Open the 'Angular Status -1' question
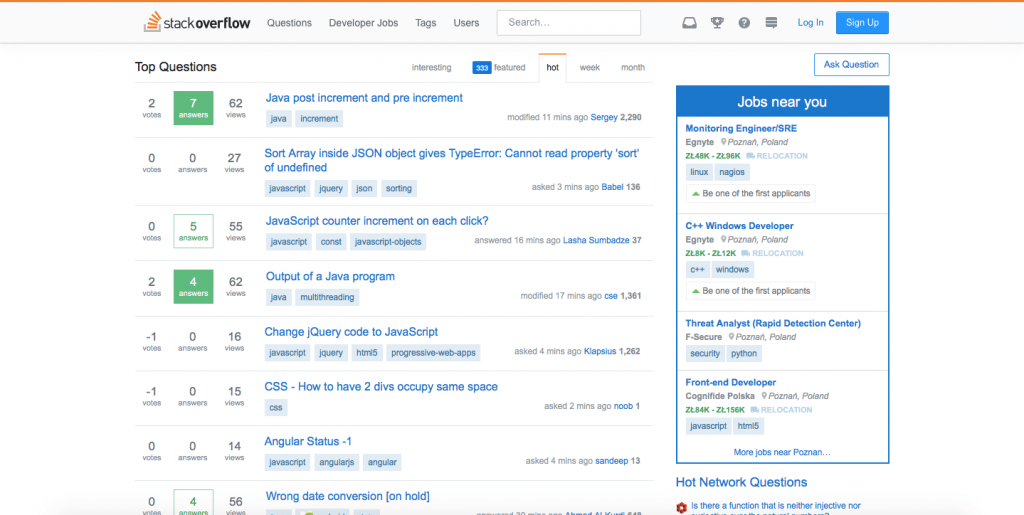This screenshot has height=515, width=1024. point(308,441)
